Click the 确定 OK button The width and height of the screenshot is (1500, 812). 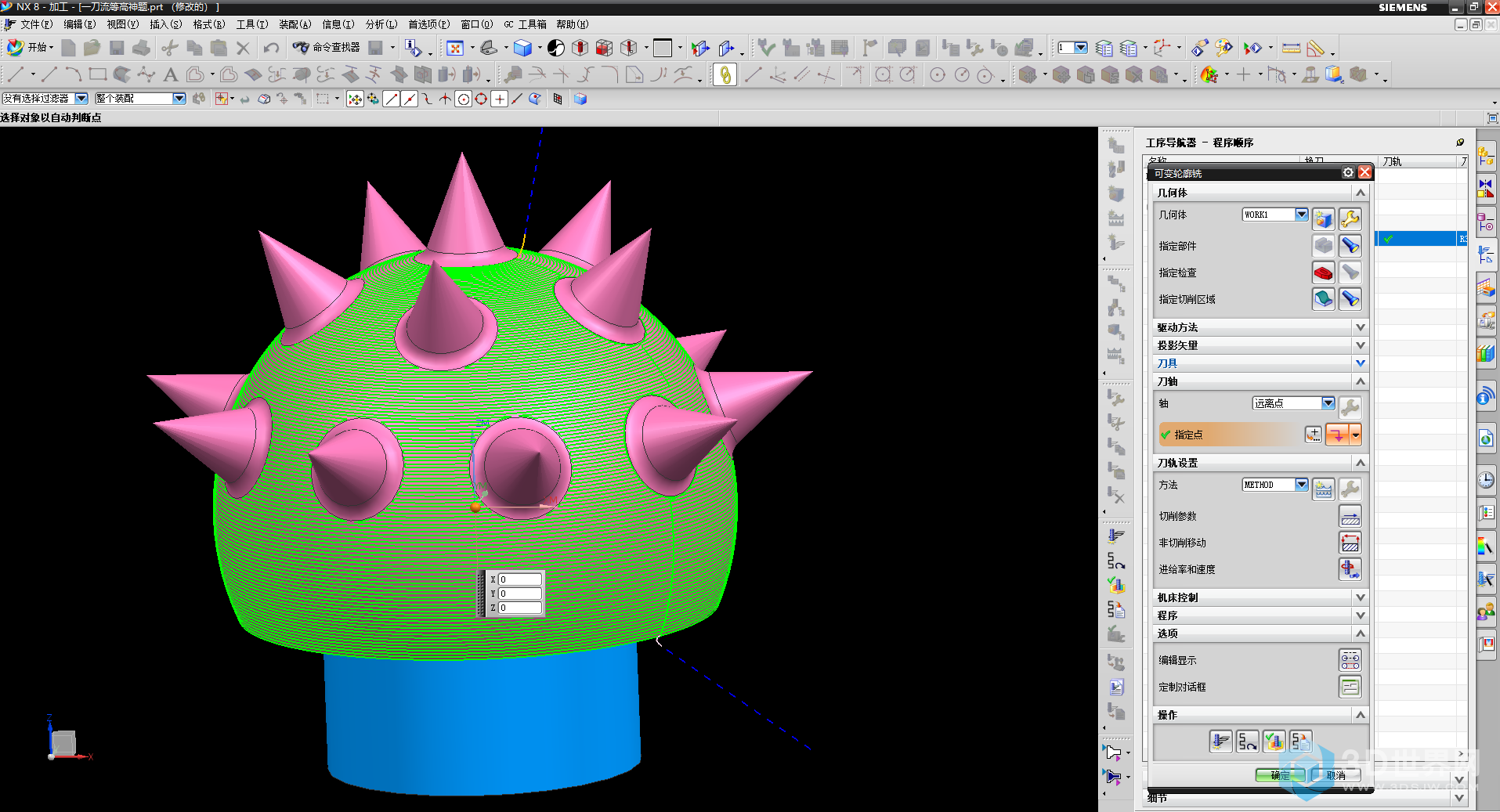1280,775
